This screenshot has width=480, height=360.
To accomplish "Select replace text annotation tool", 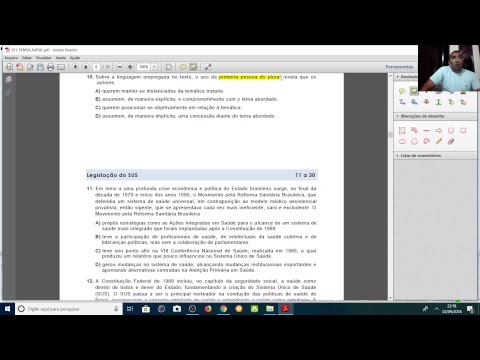I will click(414, 102).
